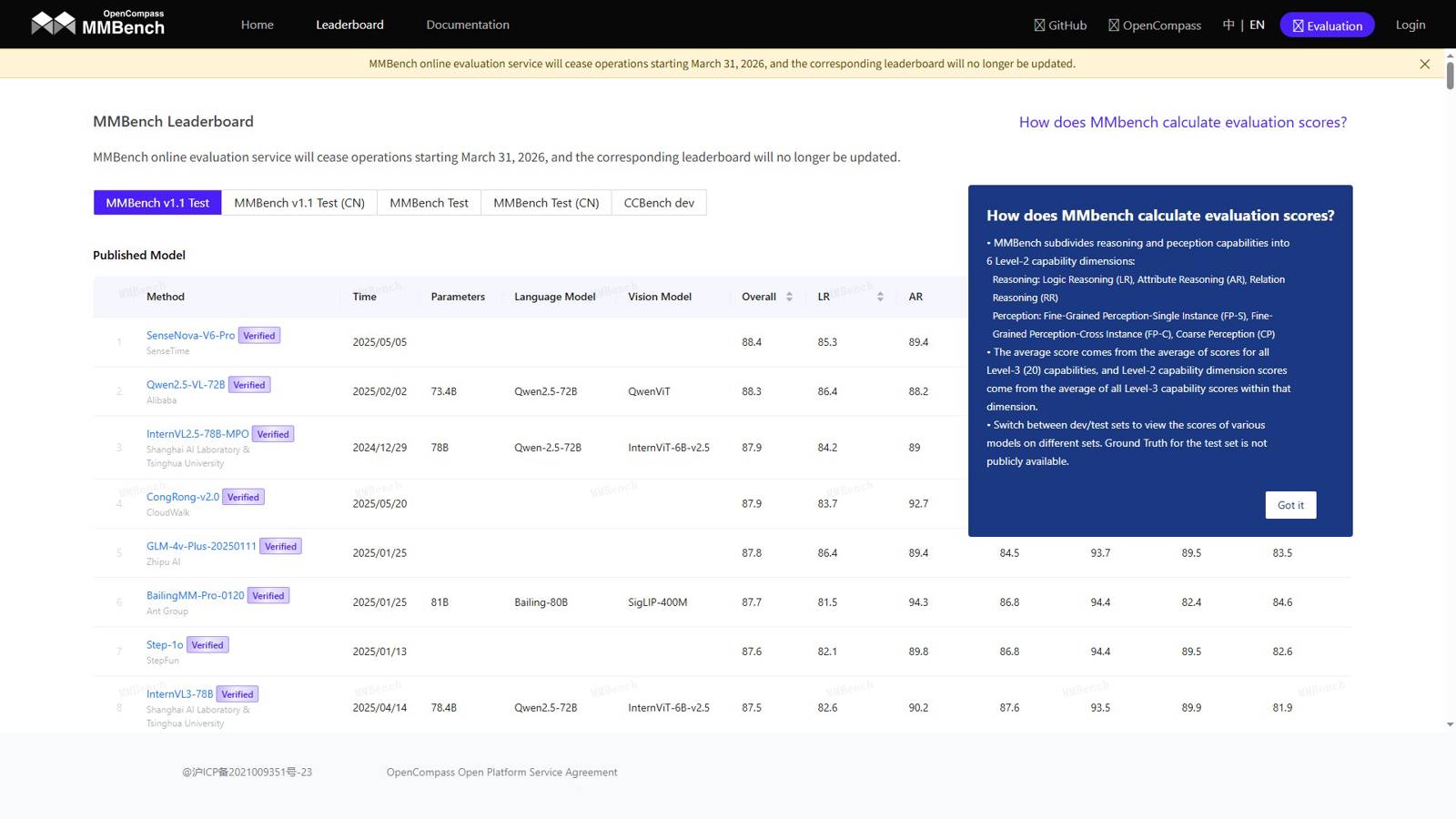Viewport: 1456px width, 819px height.
Task: Open the Home page
Action: coord(258,25)
